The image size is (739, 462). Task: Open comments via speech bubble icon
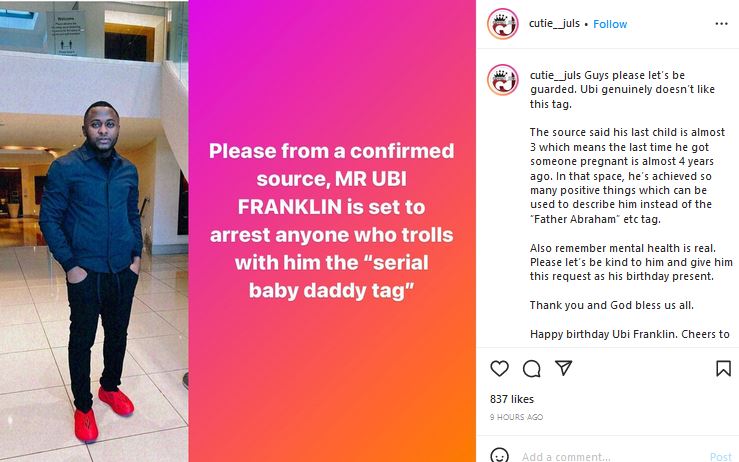pyautogui.click(x=532, y=368)
